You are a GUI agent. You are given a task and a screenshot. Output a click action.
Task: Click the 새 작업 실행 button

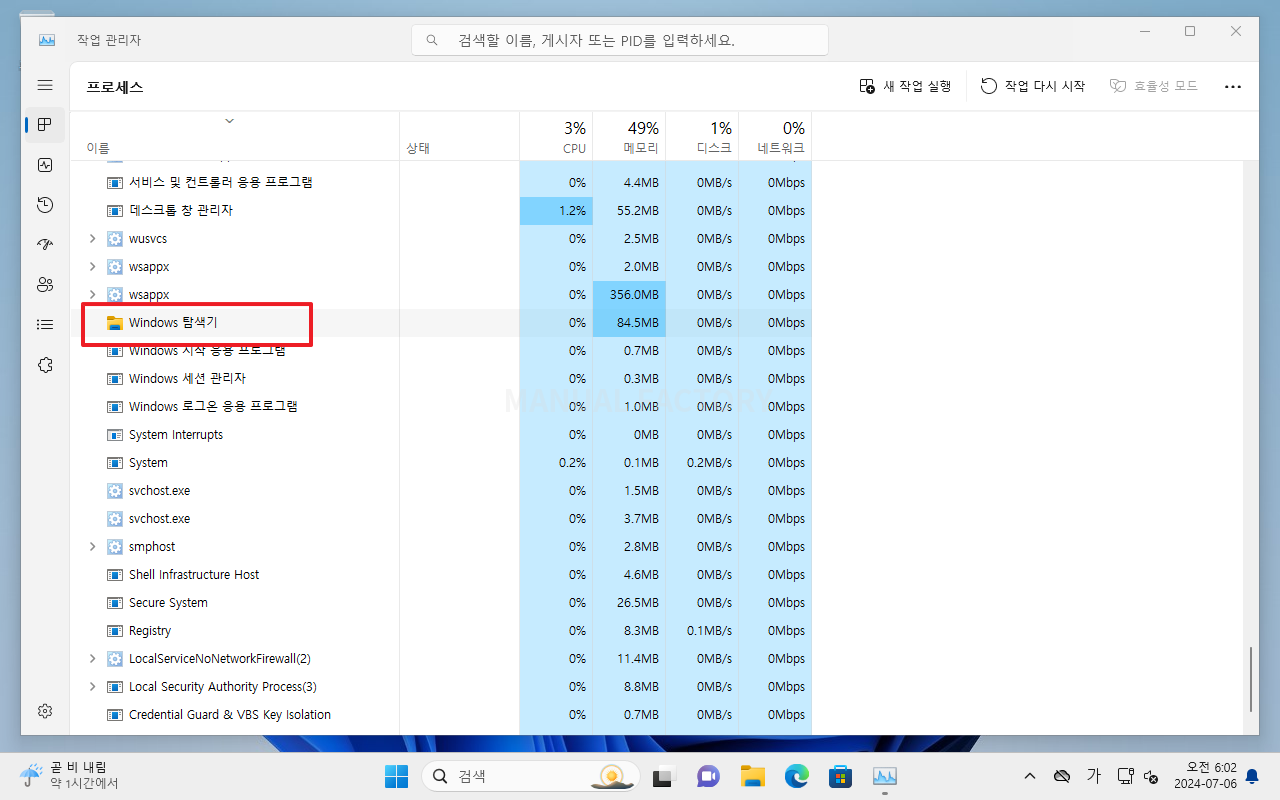905,87
